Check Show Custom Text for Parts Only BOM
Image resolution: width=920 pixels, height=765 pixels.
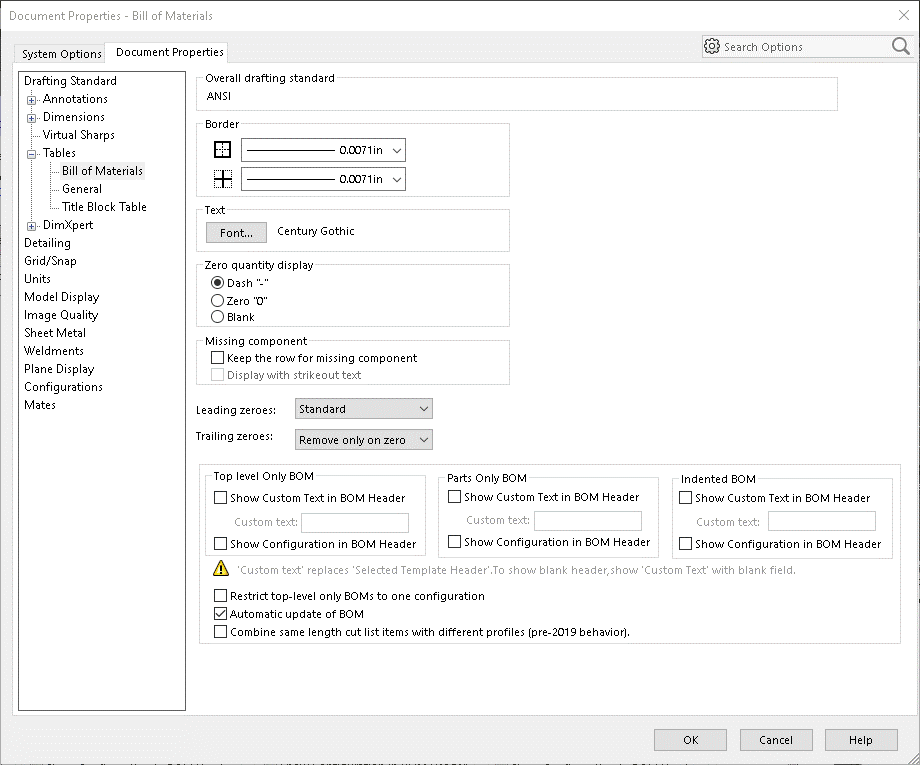point(454,497)
